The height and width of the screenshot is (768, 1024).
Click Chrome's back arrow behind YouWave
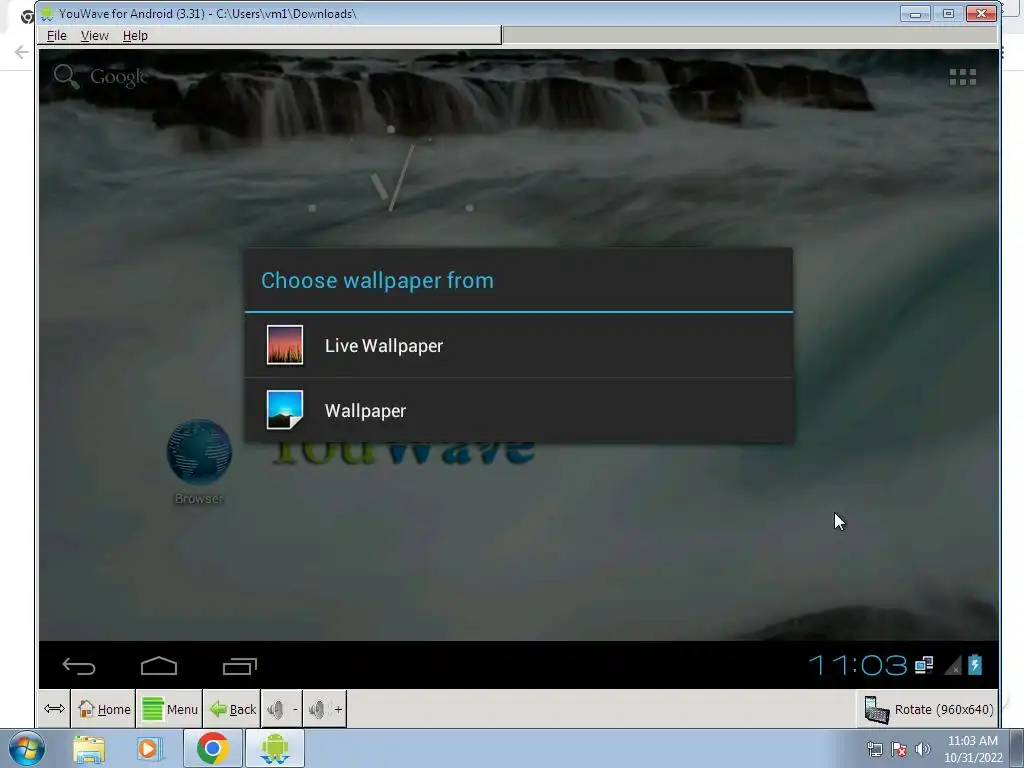[21, 52]
